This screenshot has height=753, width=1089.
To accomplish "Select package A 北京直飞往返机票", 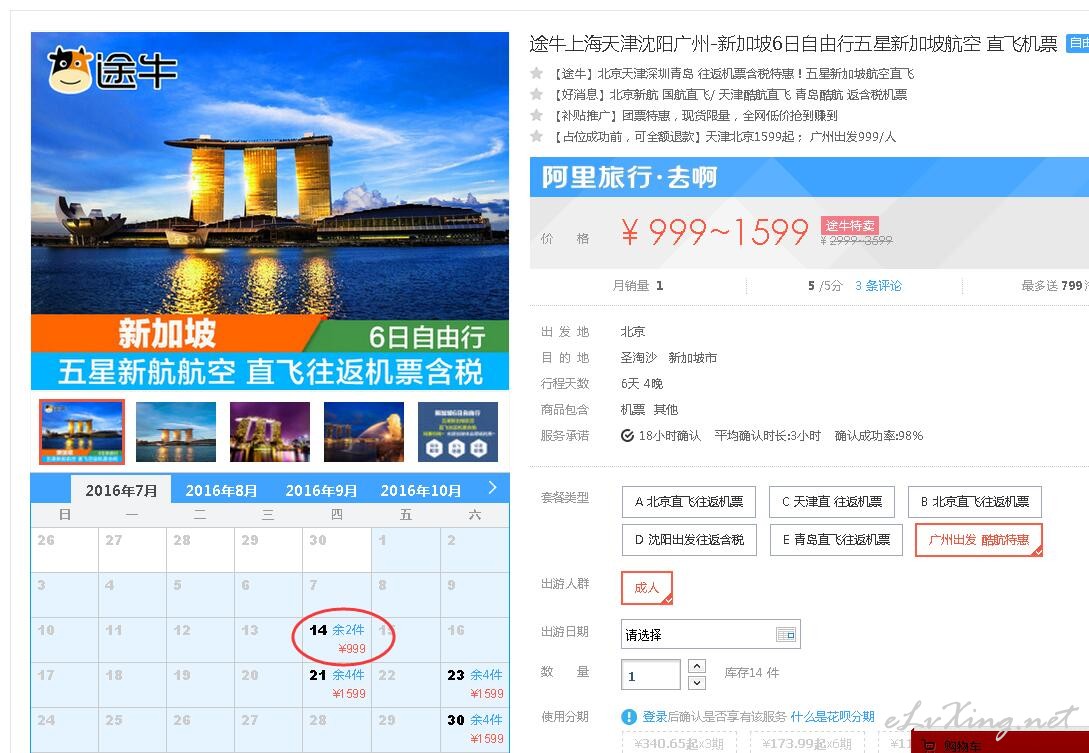I will pyautogui.click(x=688, y=502).
